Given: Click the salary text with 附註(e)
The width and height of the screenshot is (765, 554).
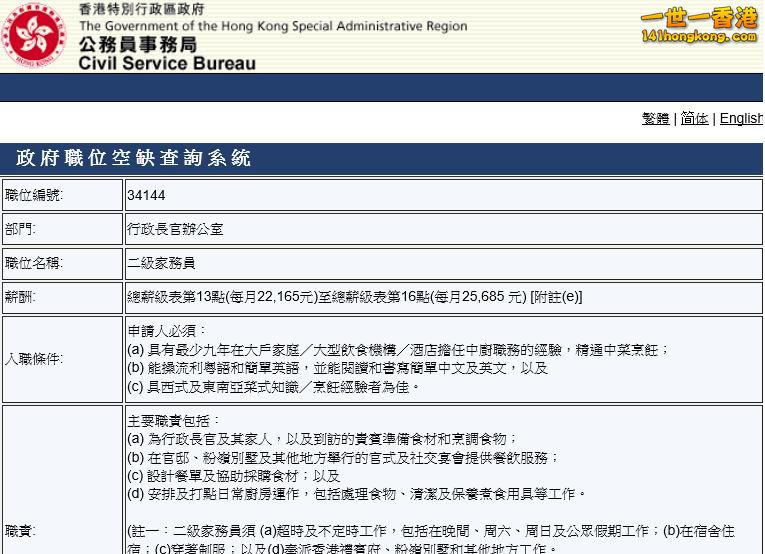Looking at the screenshot, I should (x=354, y=297).
